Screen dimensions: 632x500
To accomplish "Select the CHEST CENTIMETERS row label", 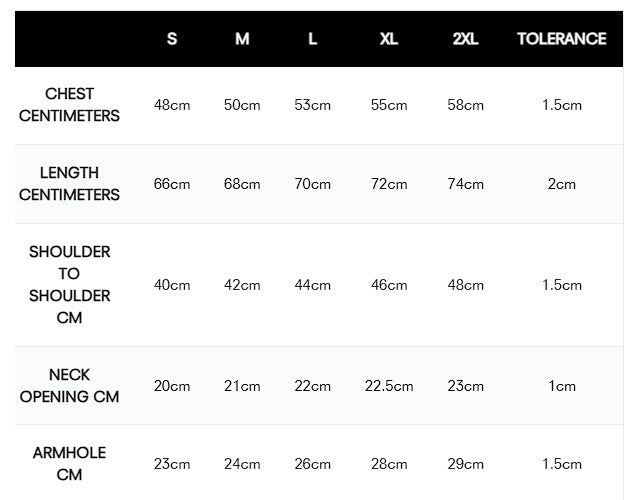I will click(70, 105).
